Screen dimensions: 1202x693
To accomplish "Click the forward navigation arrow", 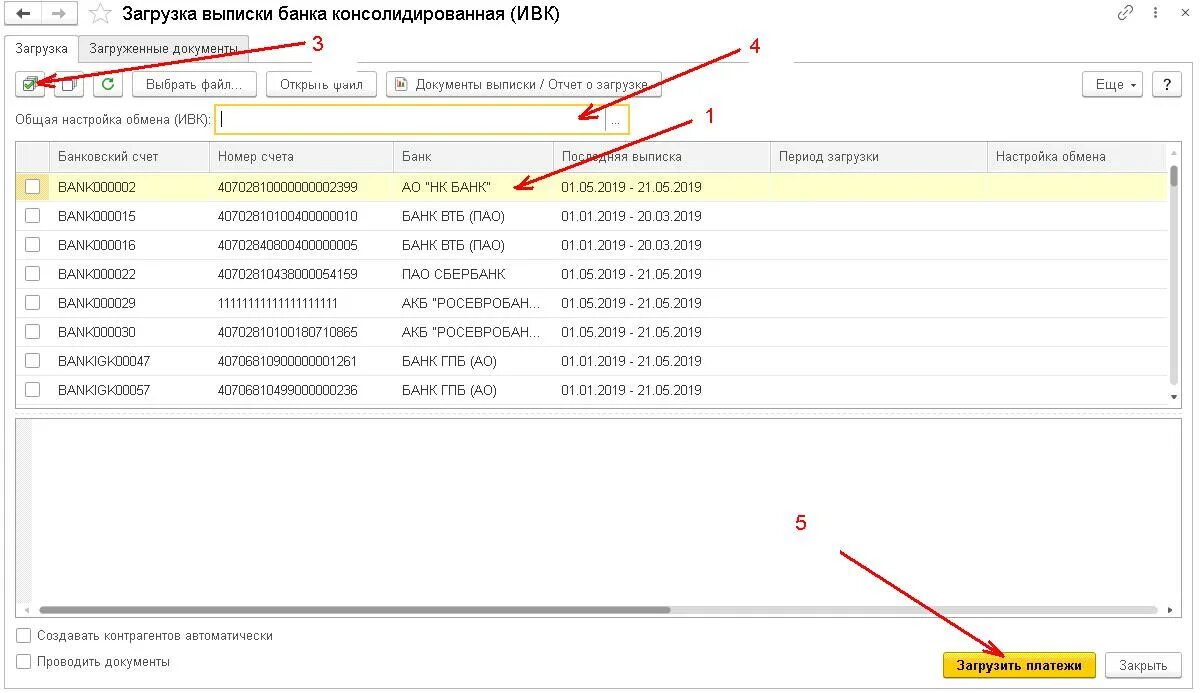I will pos(58,14).
